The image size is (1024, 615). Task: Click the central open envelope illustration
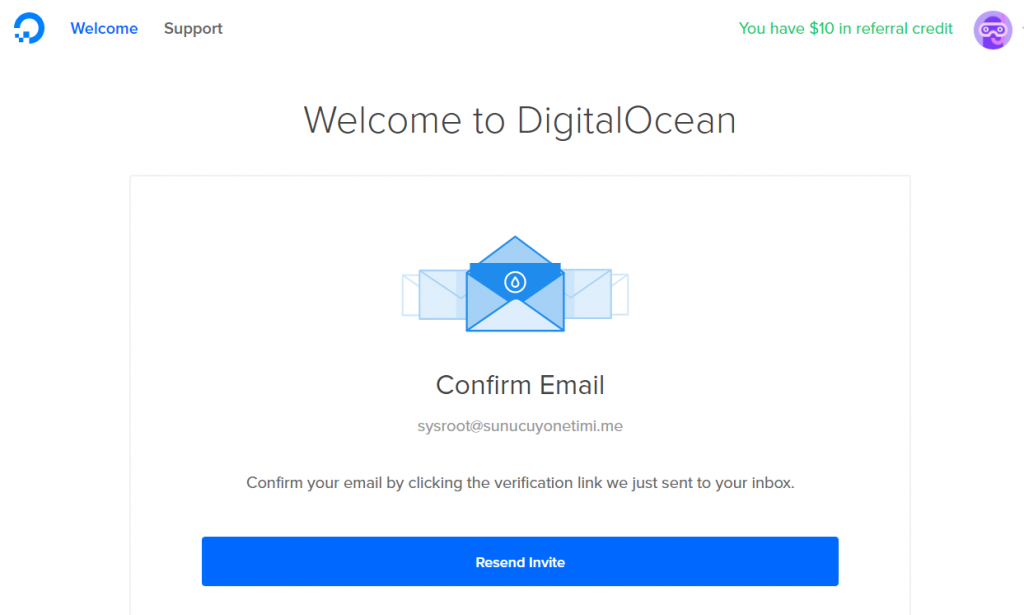click(x=515, y=284)
